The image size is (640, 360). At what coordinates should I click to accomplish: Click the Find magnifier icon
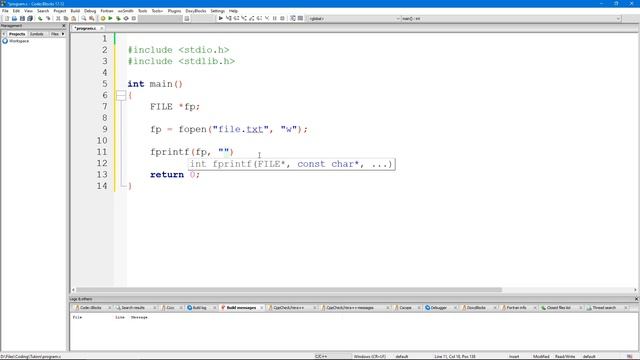(x=84, y=18)
